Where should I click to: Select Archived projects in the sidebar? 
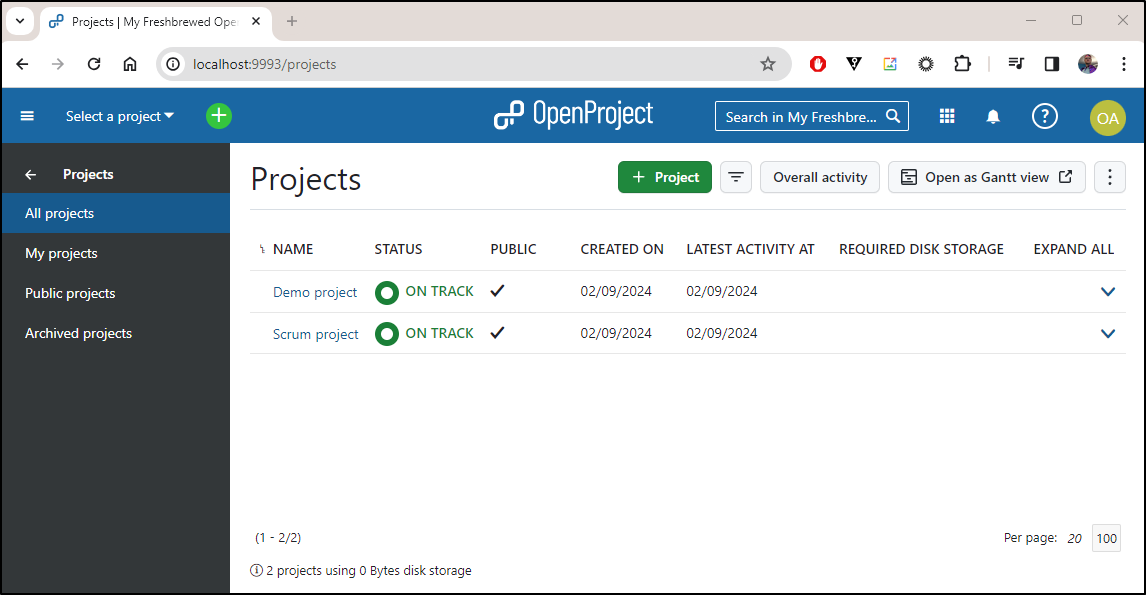[x=116, y=333]
